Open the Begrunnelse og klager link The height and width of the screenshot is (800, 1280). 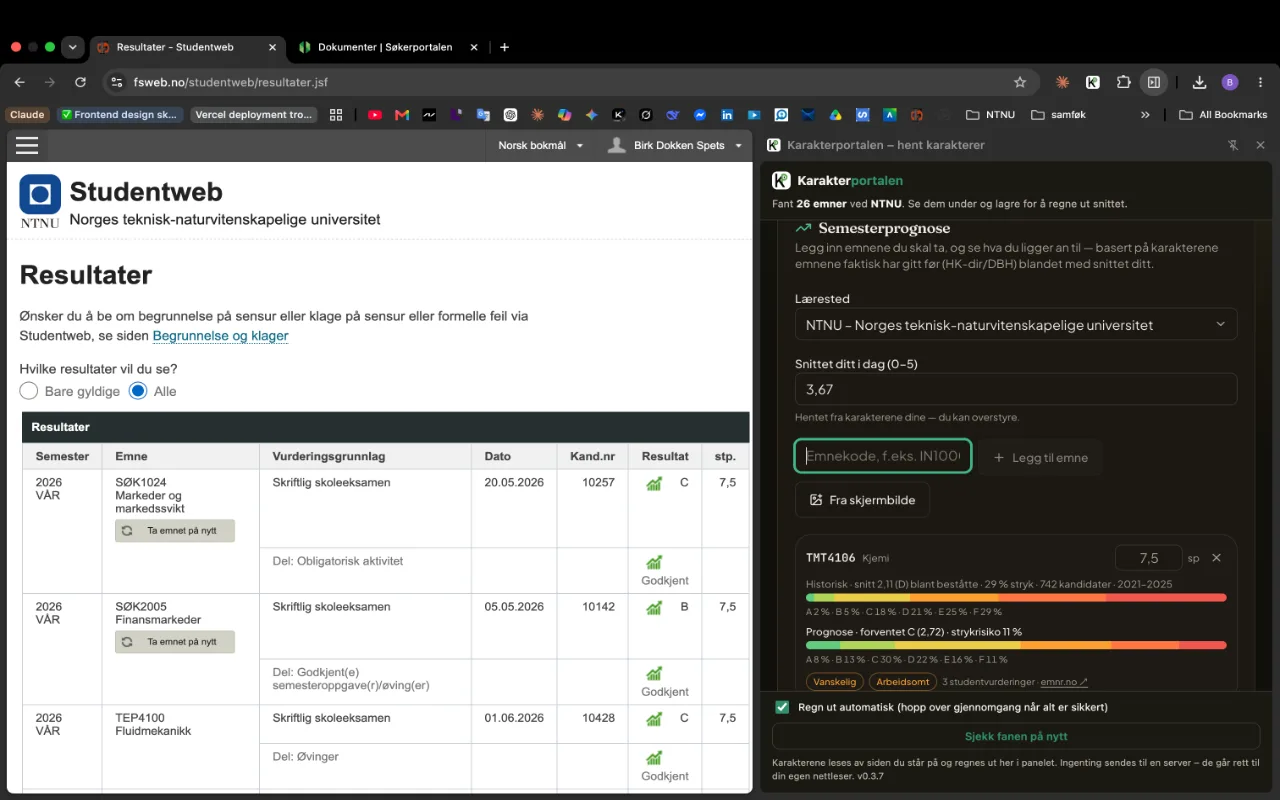[220, 336]
